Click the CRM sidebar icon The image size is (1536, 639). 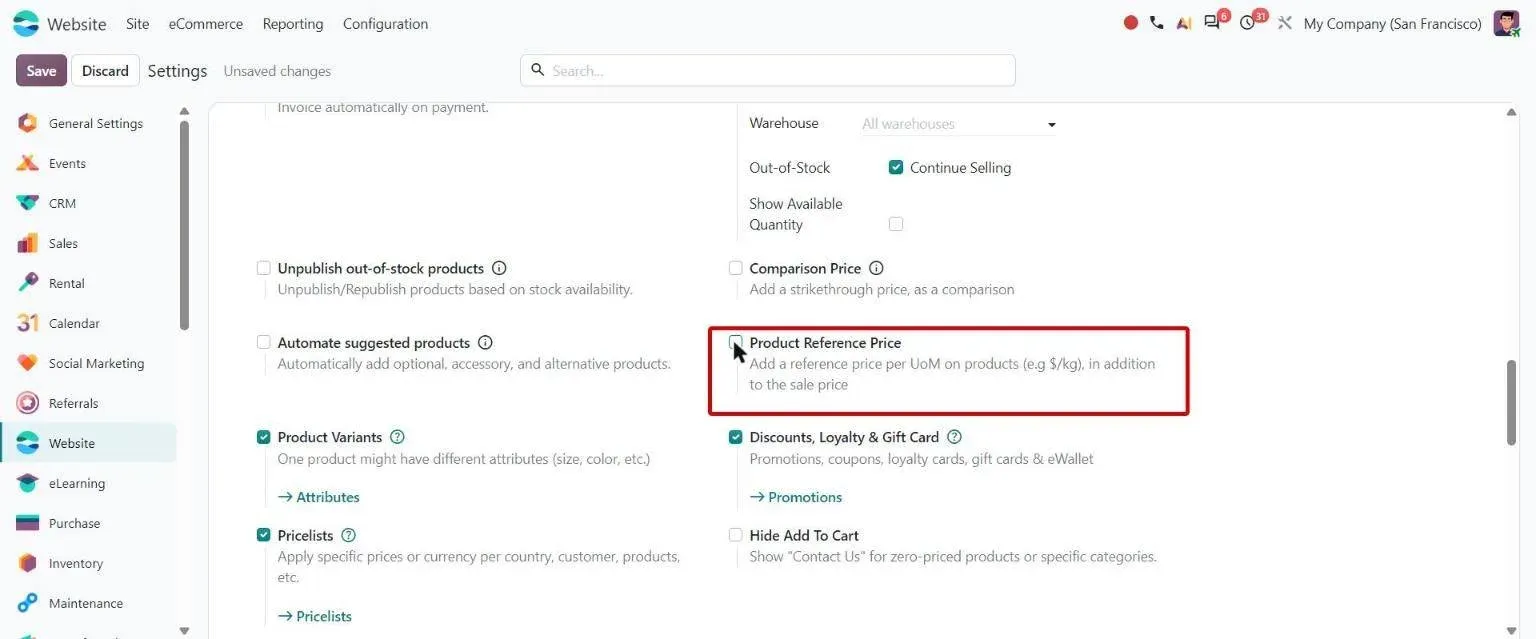(28, 203)
